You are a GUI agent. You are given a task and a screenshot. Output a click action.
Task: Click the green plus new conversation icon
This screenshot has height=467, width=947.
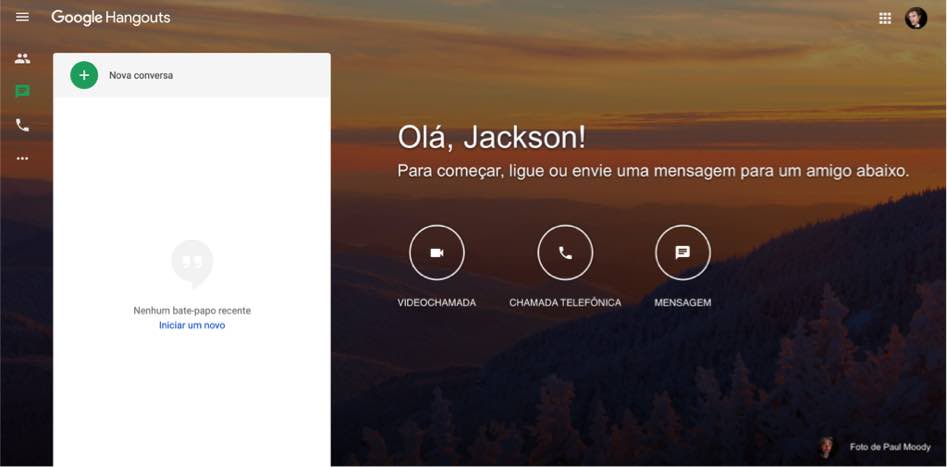[x=84, y=75]
